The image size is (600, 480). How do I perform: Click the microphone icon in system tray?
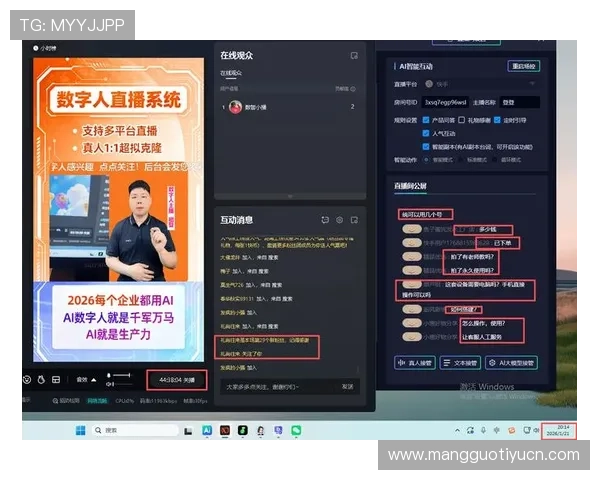[x=484, y=431]
